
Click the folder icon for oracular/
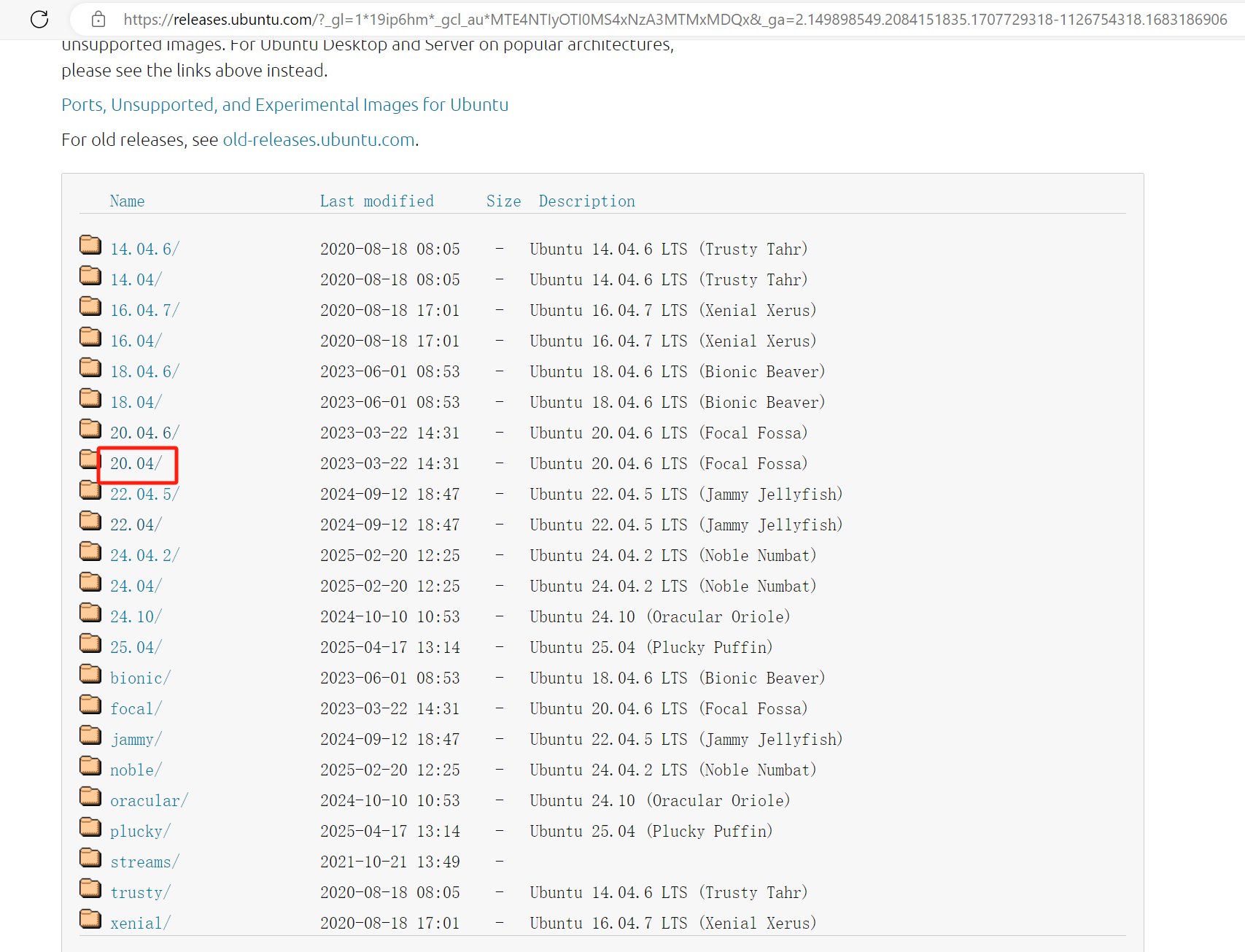click(90, 796)
